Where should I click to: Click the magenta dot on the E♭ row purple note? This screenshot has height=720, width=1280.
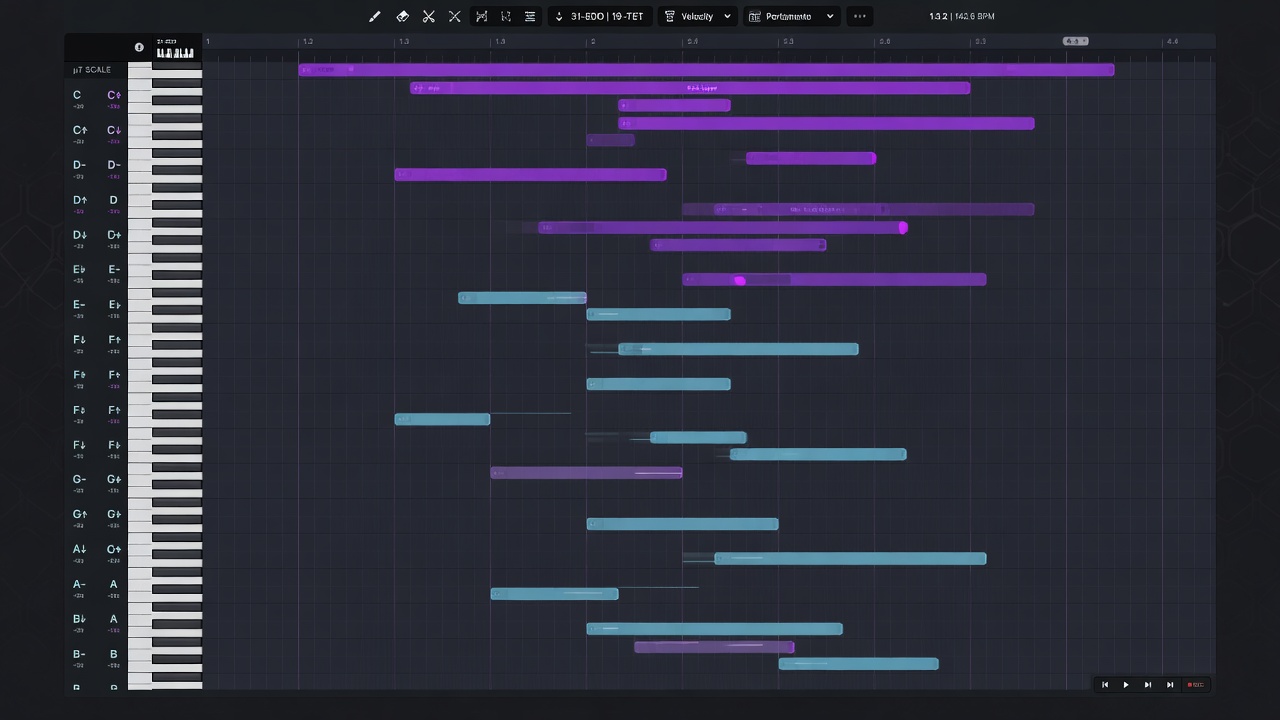pyautogui.click(x=740, y=281)
